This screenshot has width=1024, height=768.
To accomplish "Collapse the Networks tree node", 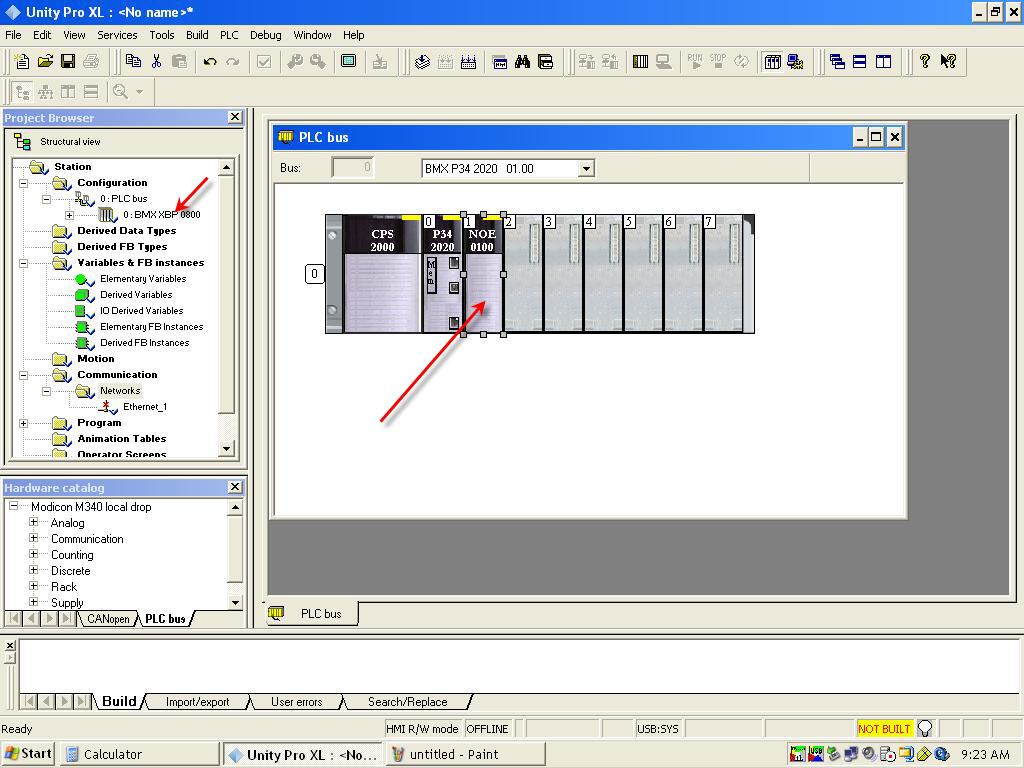I will coord(46,391).
